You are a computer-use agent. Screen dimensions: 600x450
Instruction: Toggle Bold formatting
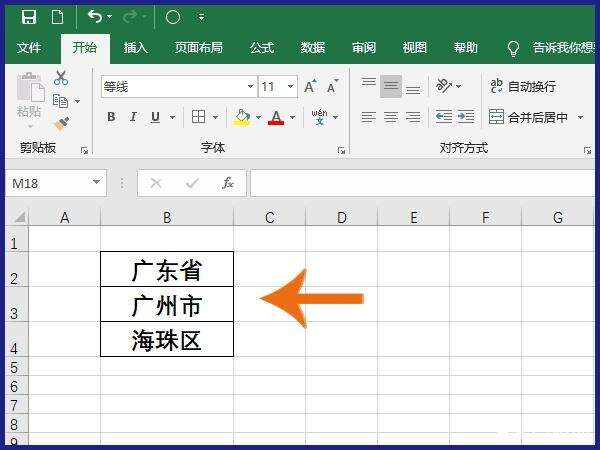(111, 117)
